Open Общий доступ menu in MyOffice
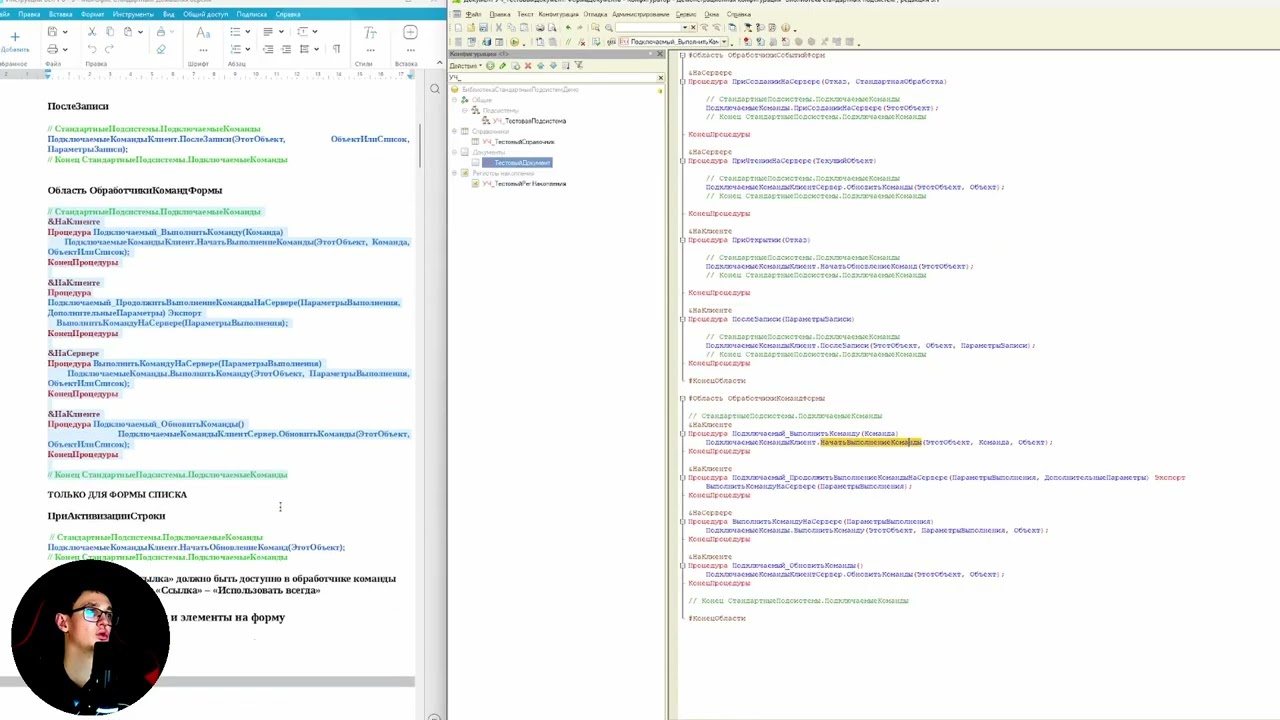Image resolution: width=1280 pixels, height=720 pixels. click(205, 14)
